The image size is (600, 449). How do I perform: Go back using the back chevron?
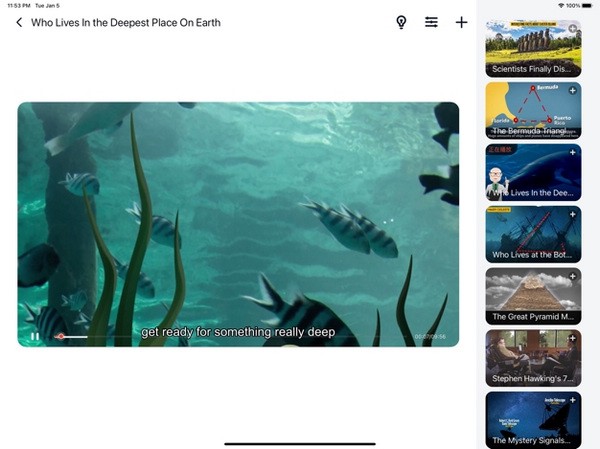pos(19,22)
